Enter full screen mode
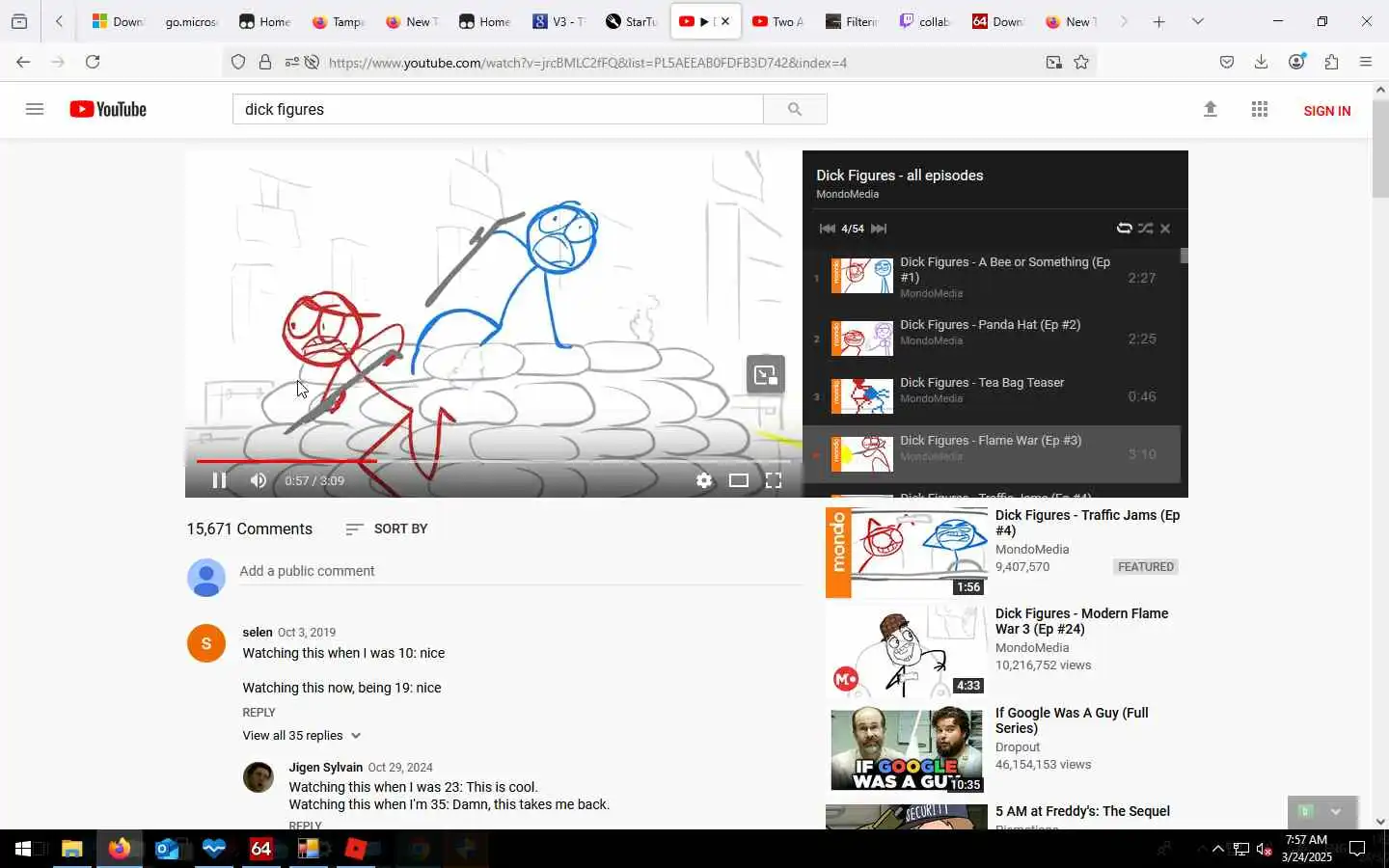The width and height of the screenshot is (1389, 868). (x=774, y=480)
